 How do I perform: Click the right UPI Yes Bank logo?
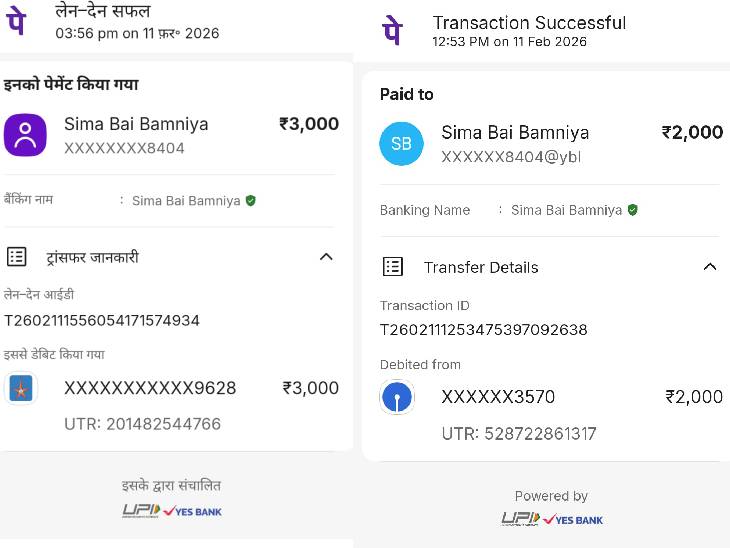point(552,519)
